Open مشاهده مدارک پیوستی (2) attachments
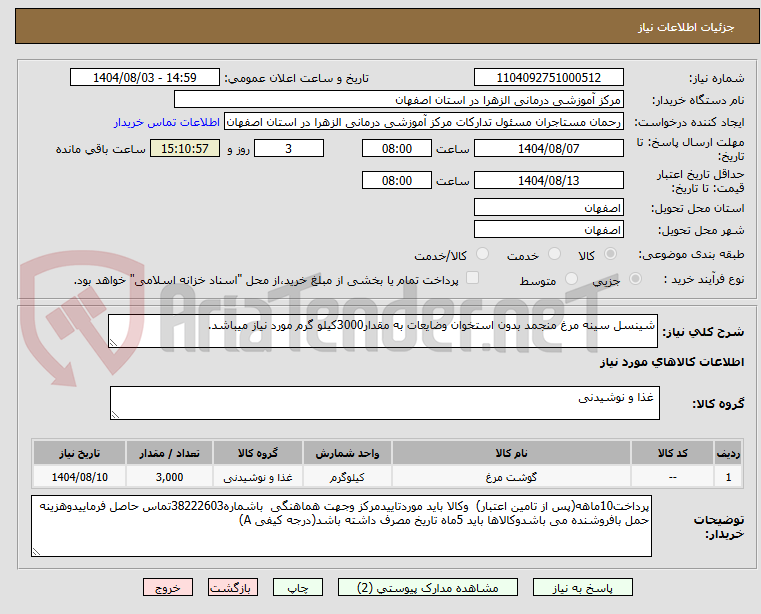This screenshot has width=761, height=614. tap(428, 587)
